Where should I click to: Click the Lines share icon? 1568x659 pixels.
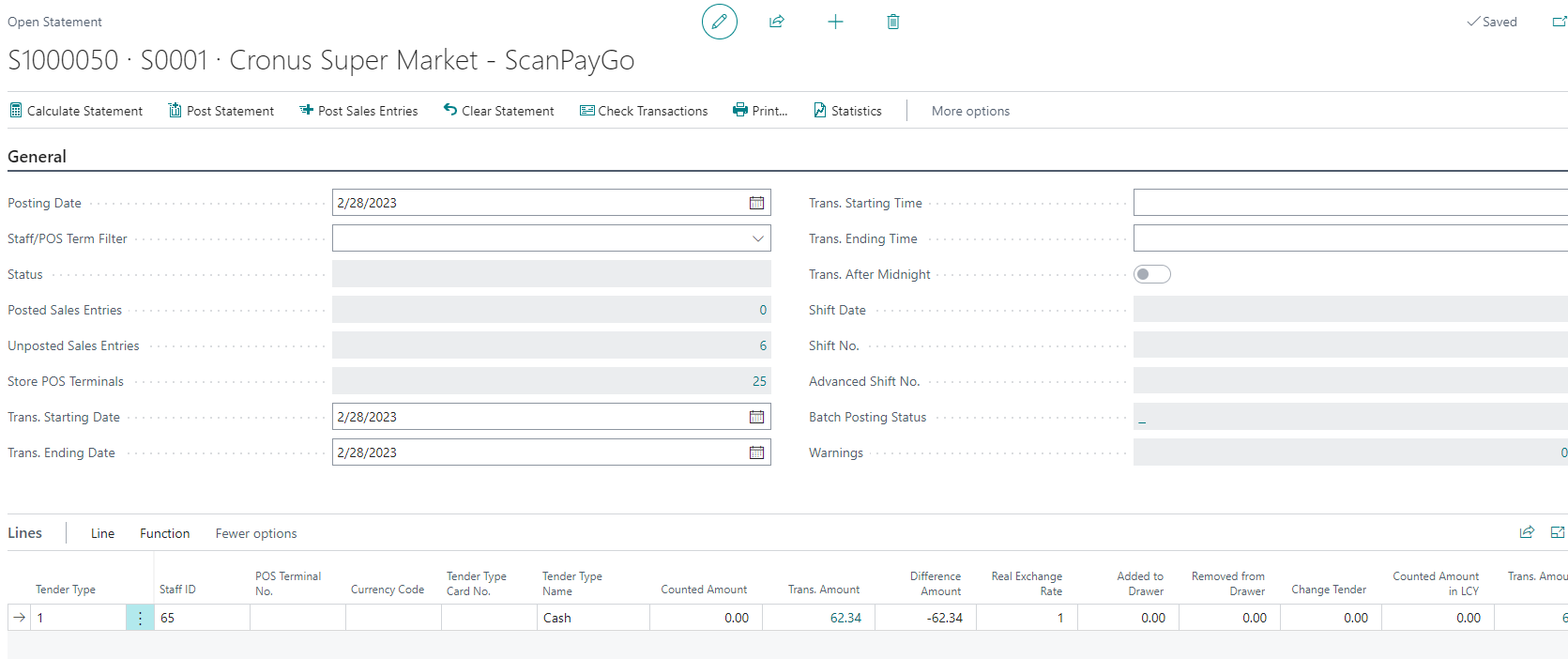pyautogui.click(x=1527, y=532)
